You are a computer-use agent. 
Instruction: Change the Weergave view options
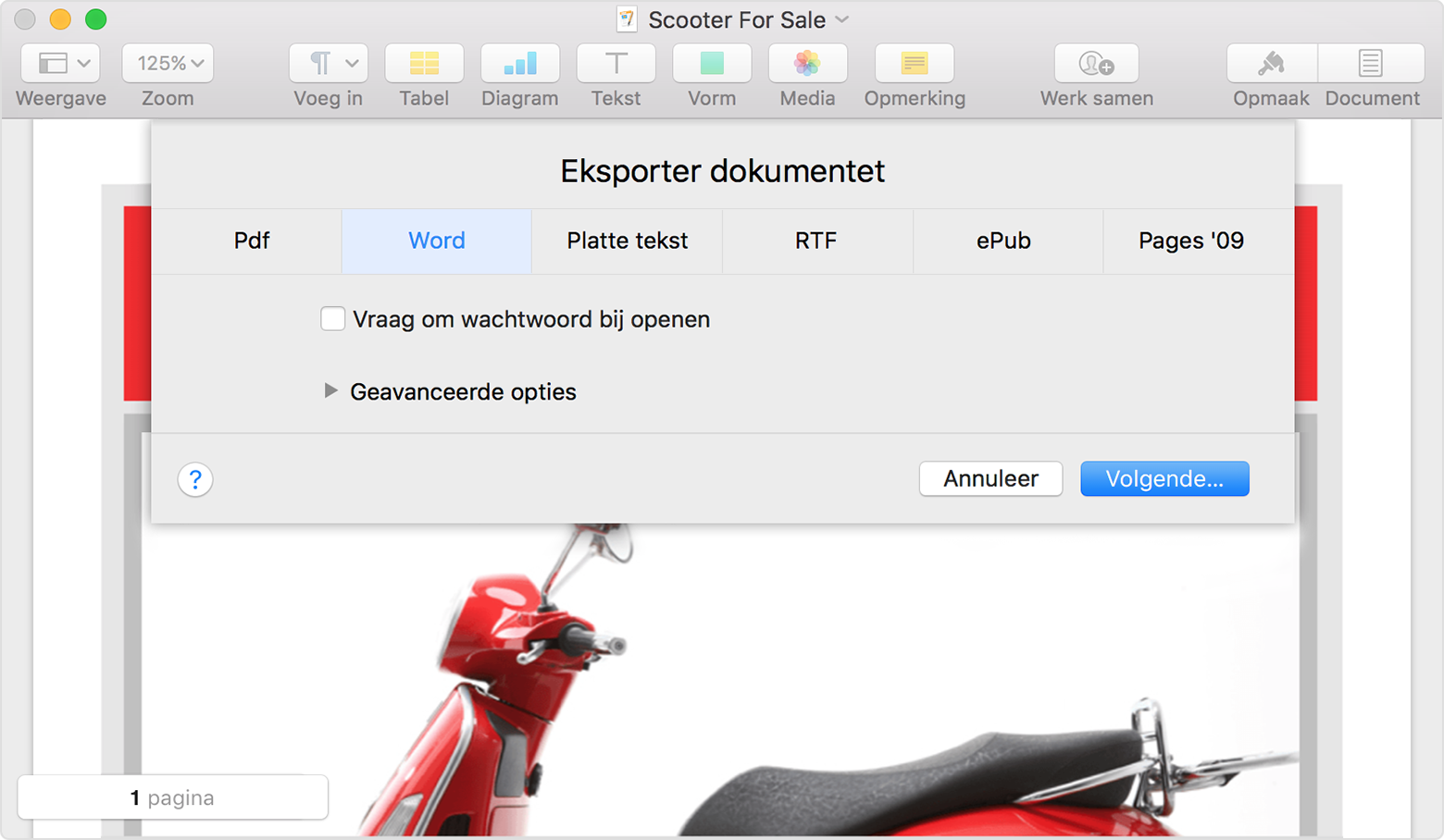point(59,63)
